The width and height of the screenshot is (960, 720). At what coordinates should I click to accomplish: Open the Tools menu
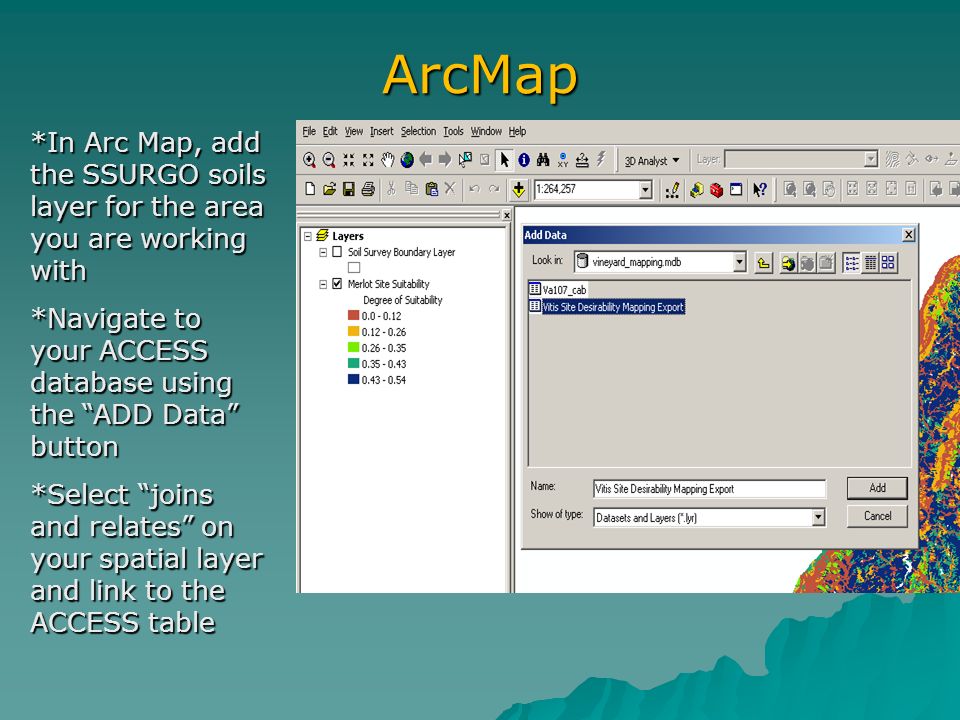(x=453, y=131)
